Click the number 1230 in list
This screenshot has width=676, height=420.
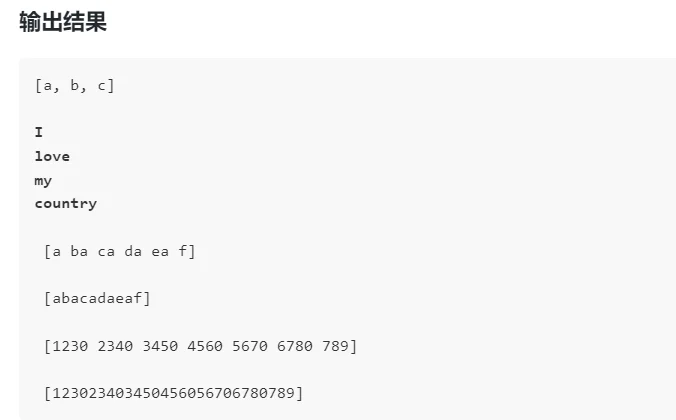70,346
